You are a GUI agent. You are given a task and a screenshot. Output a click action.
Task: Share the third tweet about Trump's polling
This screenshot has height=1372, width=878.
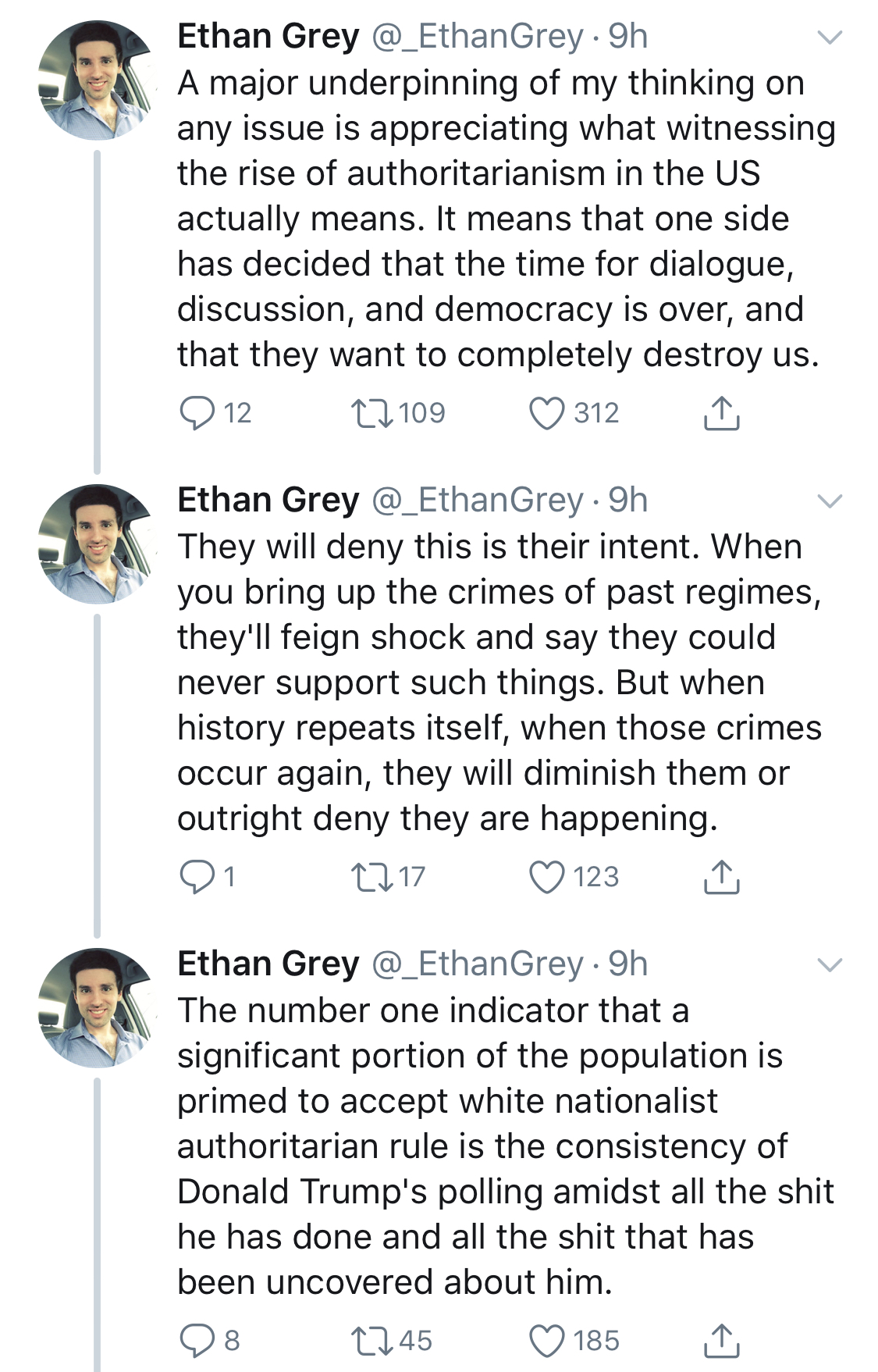click(721, 1341)
